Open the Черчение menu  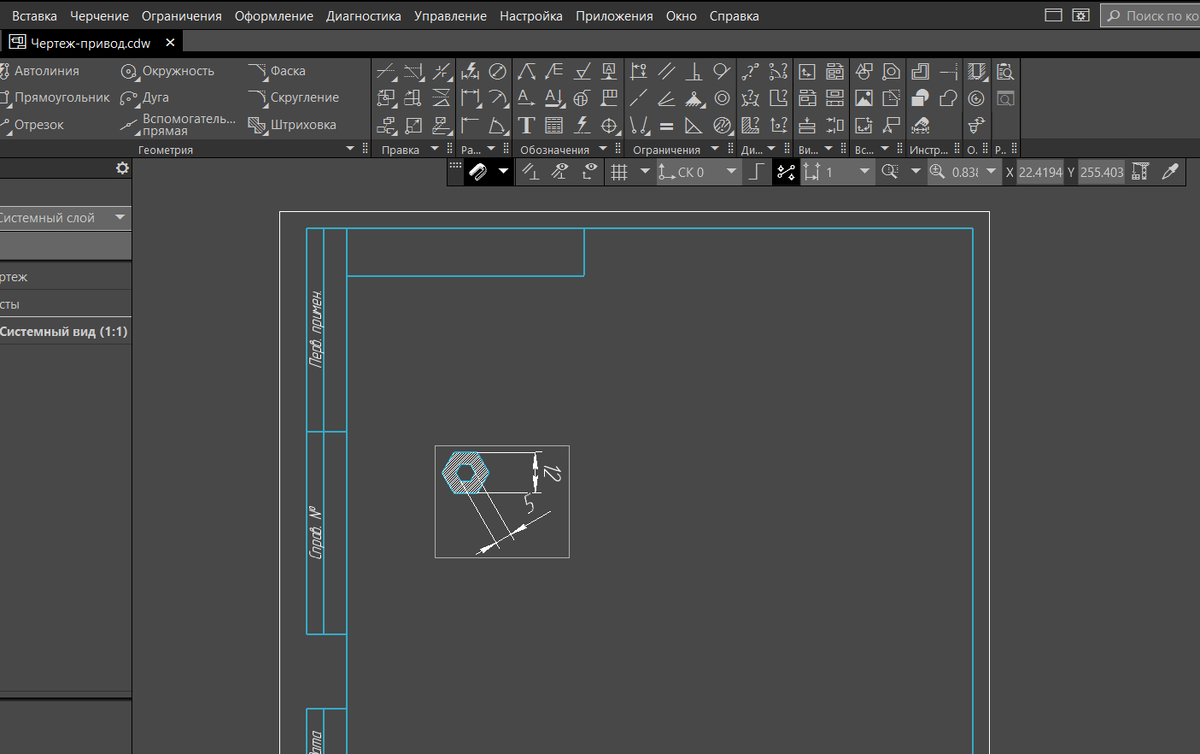click(x=99, y=16)
